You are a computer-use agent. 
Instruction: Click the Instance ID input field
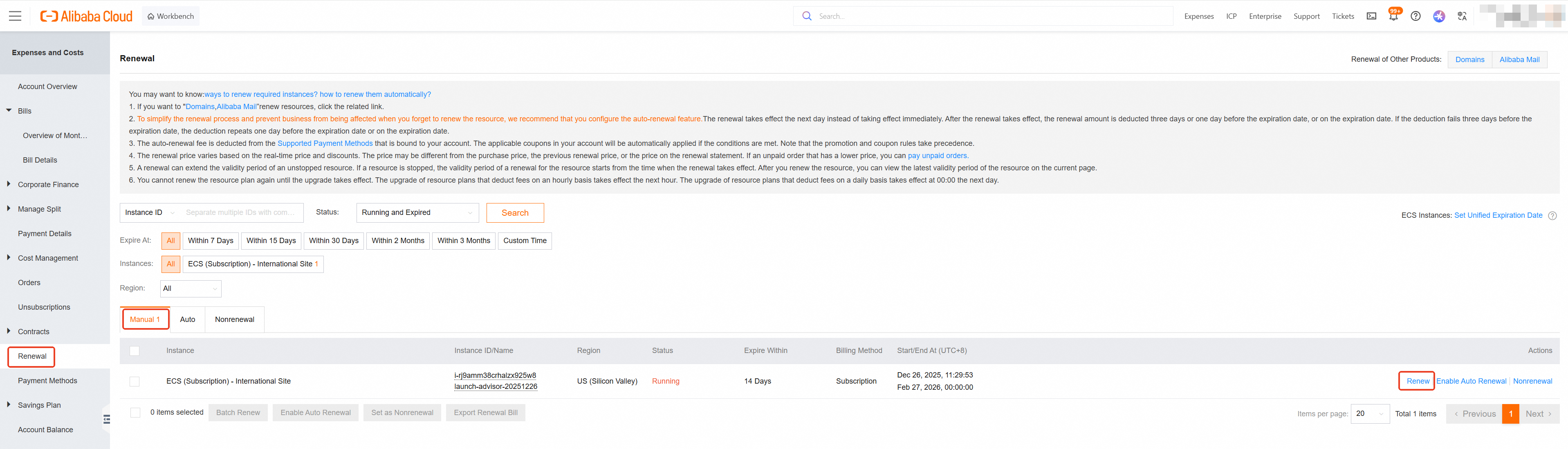[241, 213]
